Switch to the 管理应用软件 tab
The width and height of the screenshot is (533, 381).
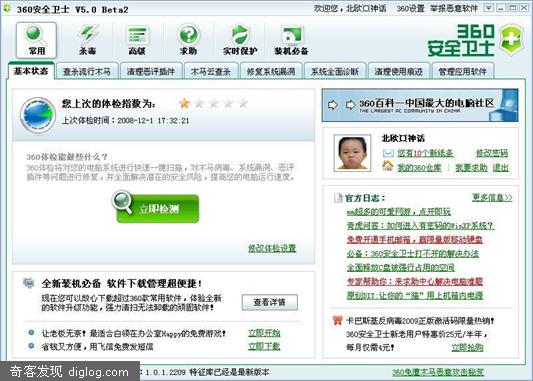[x=463, y=71]
